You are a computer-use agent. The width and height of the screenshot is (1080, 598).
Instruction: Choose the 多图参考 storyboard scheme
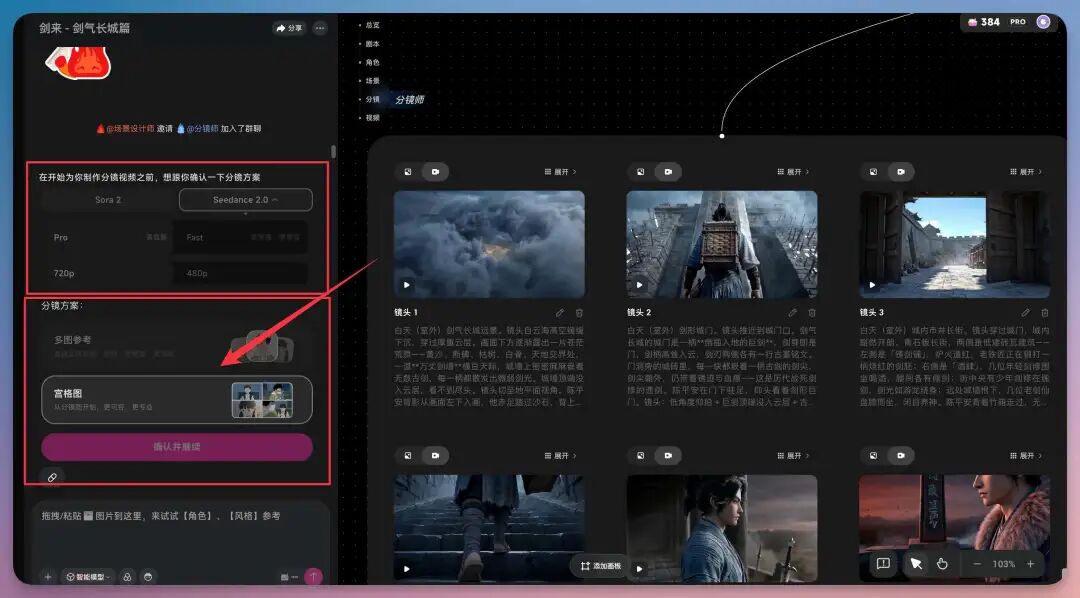coord(177,346)
